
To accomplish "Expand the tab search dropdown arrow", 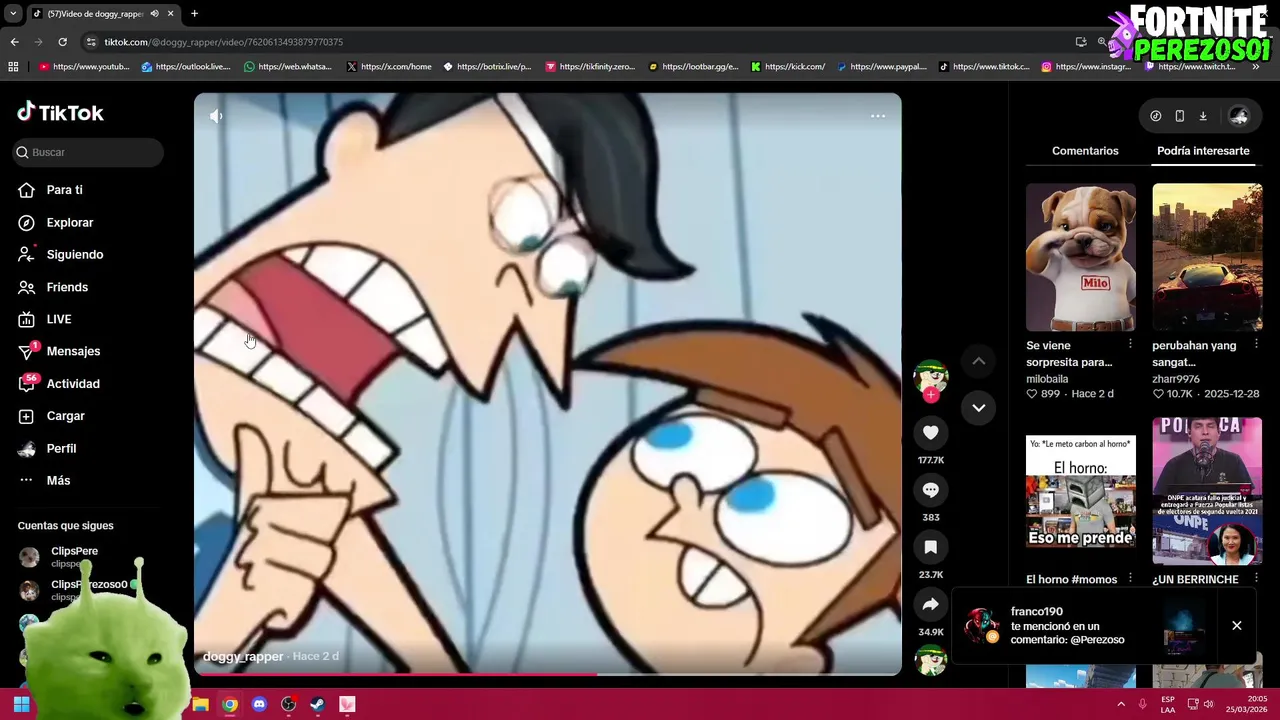I will 13,14.
